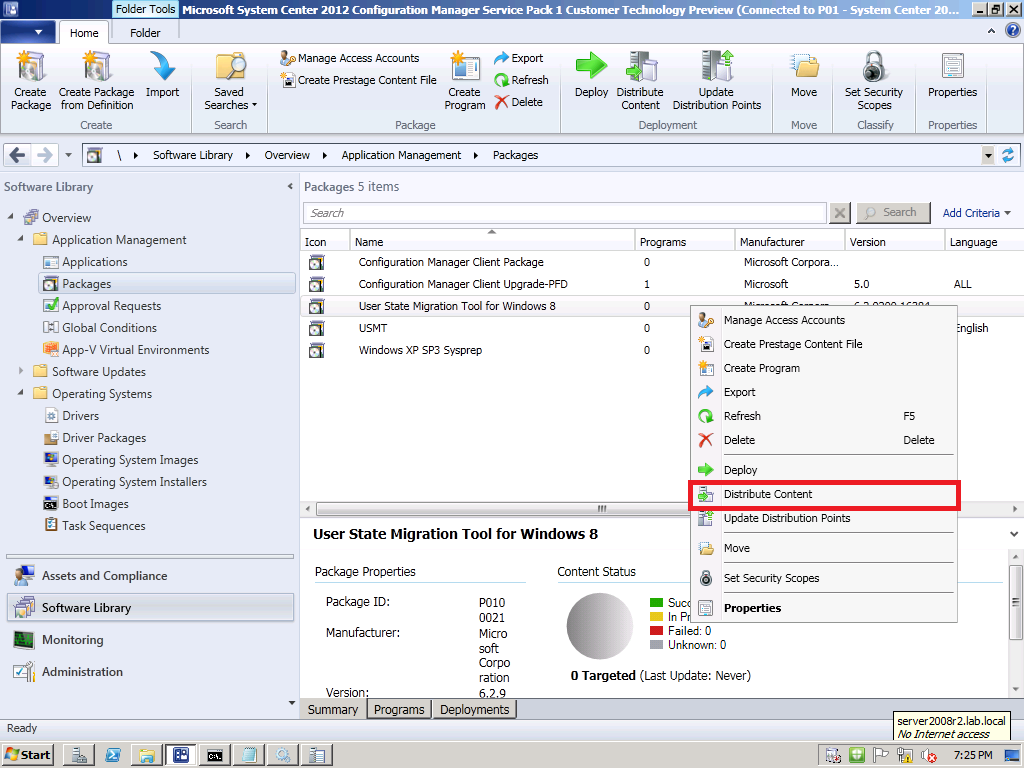Choose Distribute Content from context menu

pos(824,494)
